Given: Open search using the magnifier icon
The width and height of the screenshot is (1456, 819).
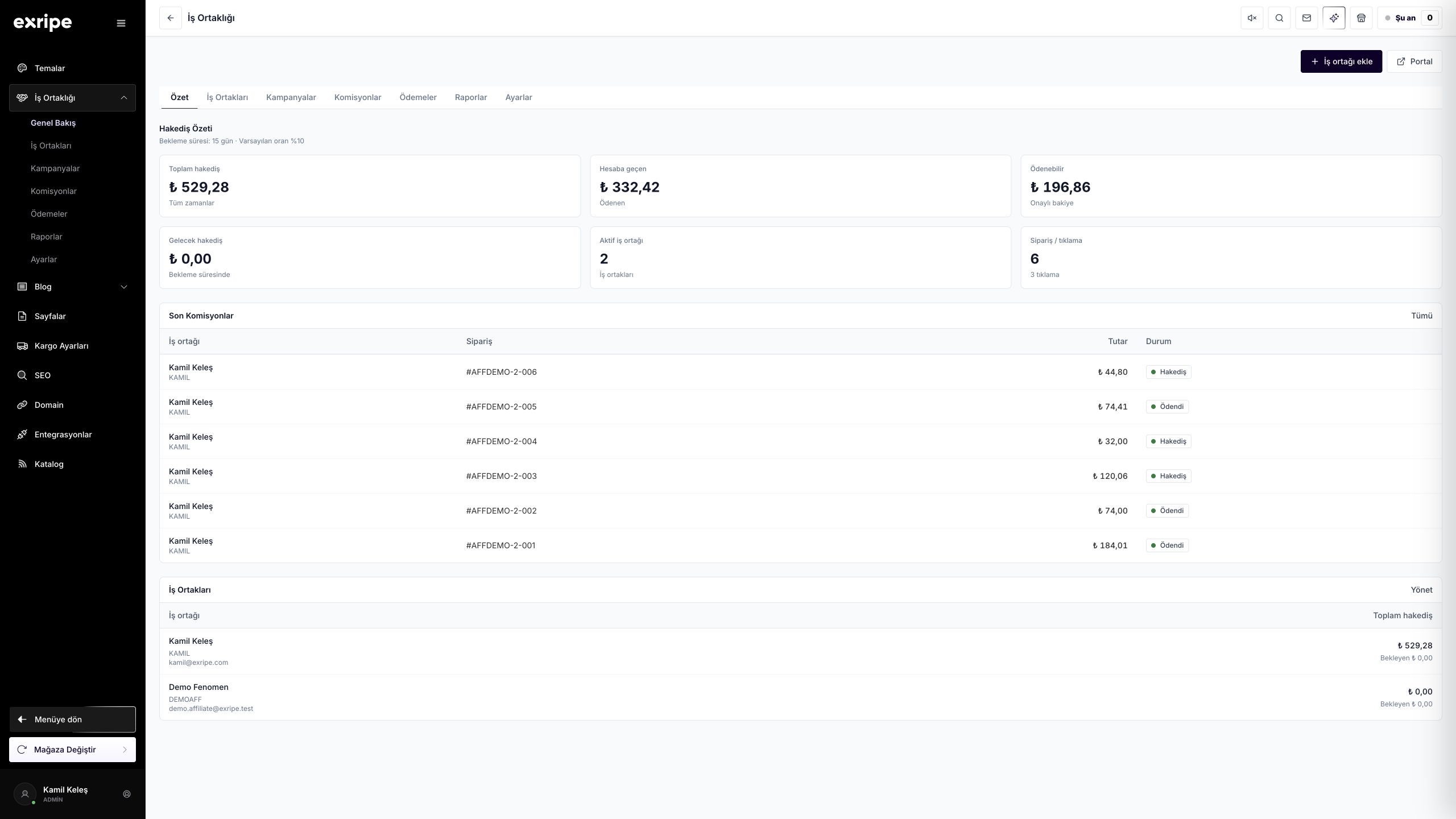Looking at the screenshot, I should coord(1279,18).
